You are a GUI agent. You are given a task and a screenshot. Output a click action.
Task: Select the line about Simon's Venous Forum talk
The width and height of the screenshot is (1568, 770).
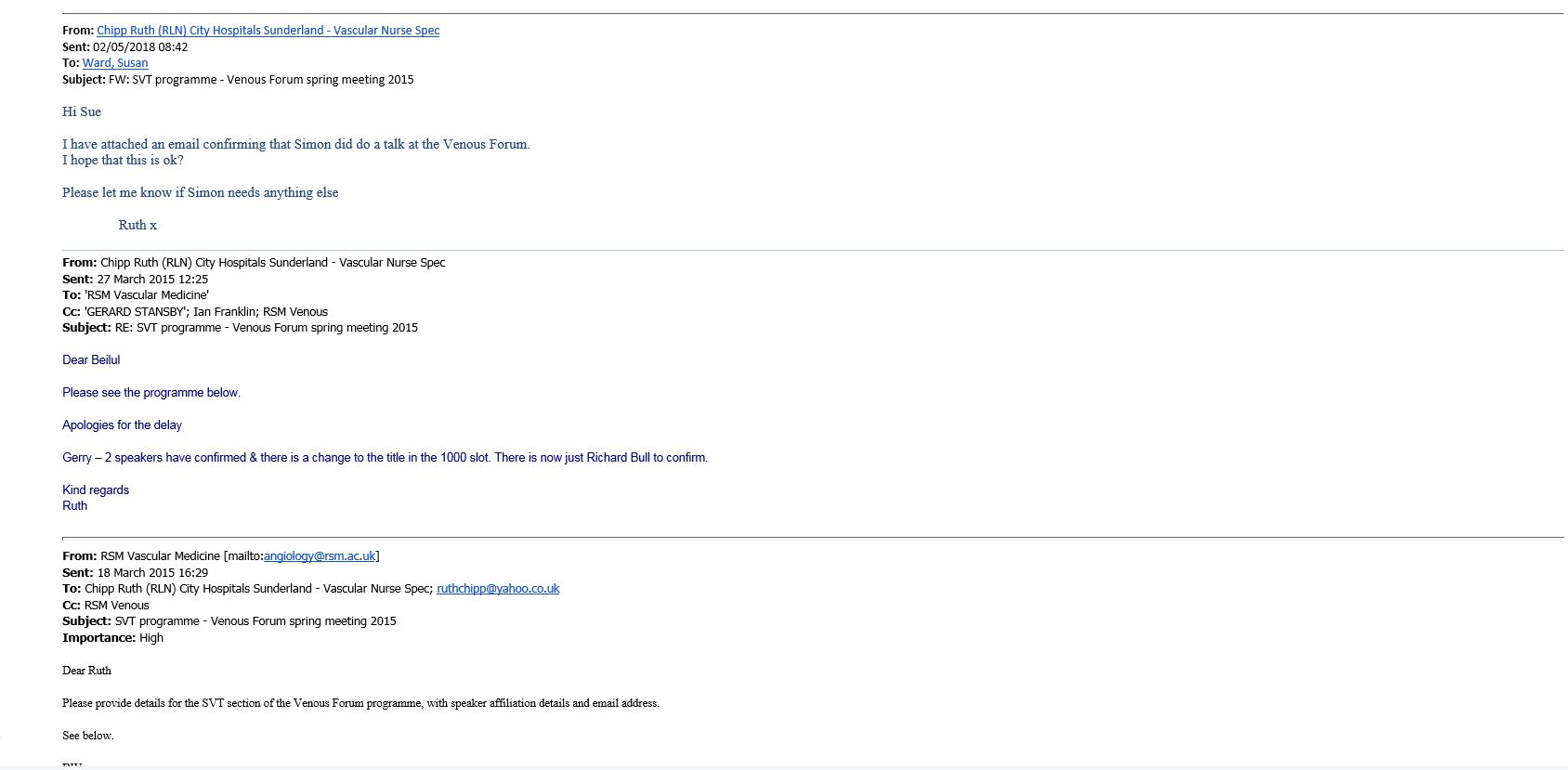tap(295, 145)
